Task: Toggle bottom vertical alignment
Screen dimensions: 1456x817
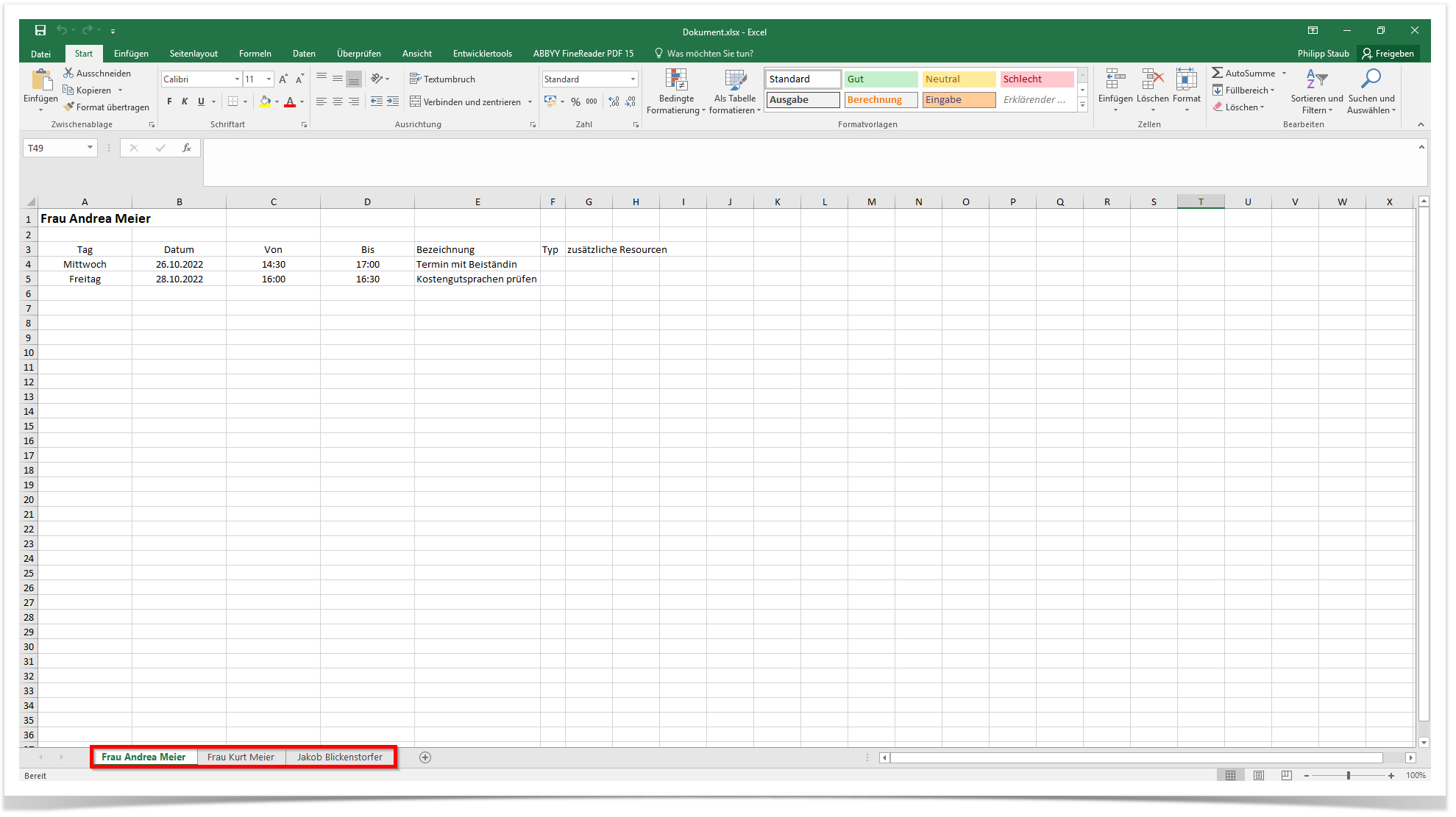Action: pos(354,79)
